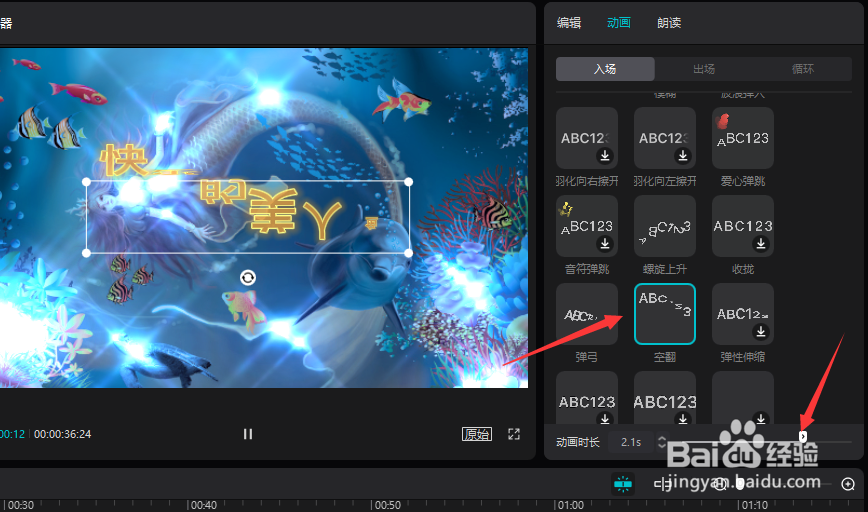Click the 01:00 mark on the timeline ruler
868x512 pixels.
tap(571, 505)
